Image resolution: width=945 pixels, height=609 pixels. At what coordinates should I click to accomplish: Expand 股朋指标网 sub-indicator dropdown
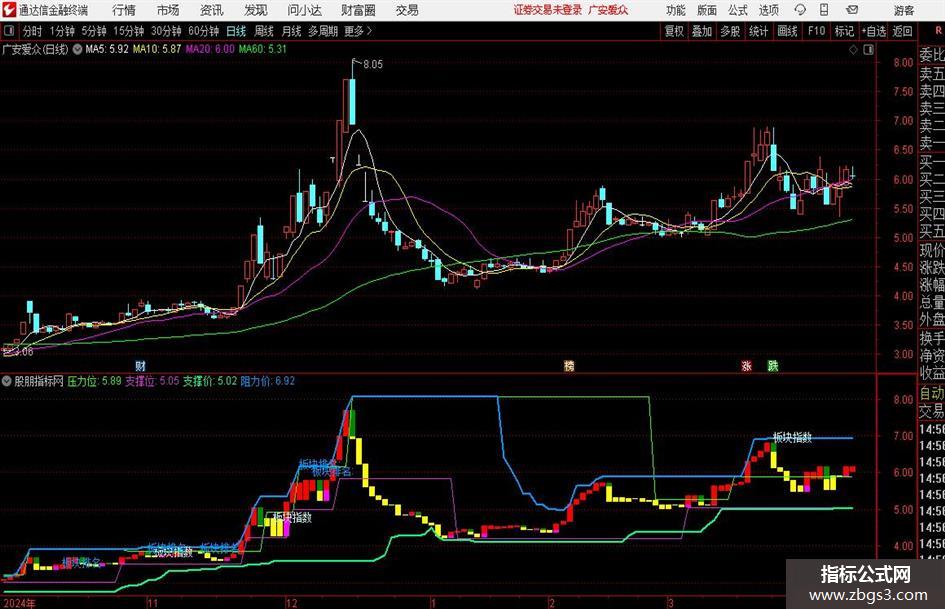[x=7, y=381]
